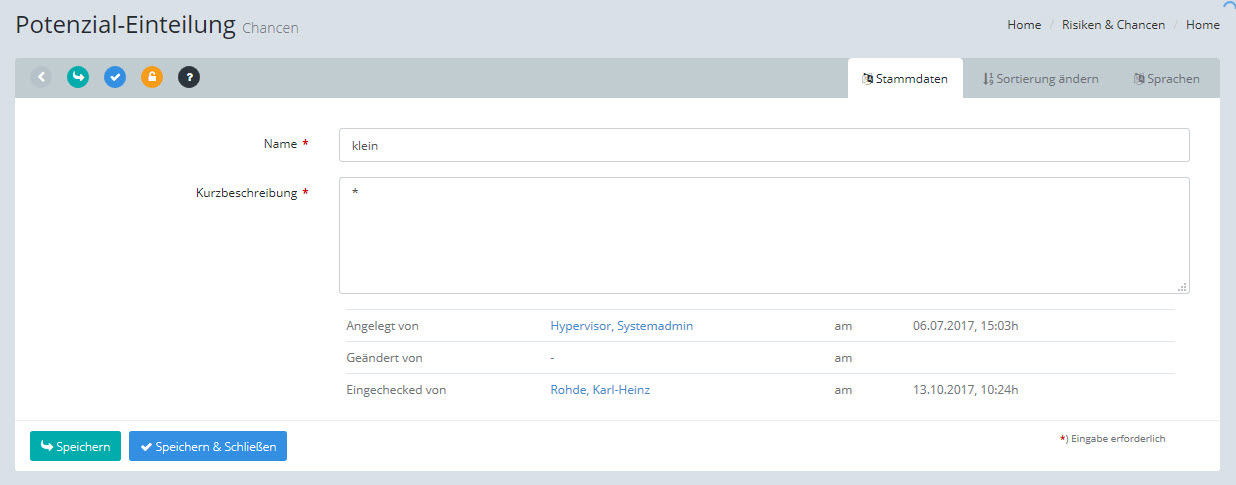Open help via the question mark icon

189,77
